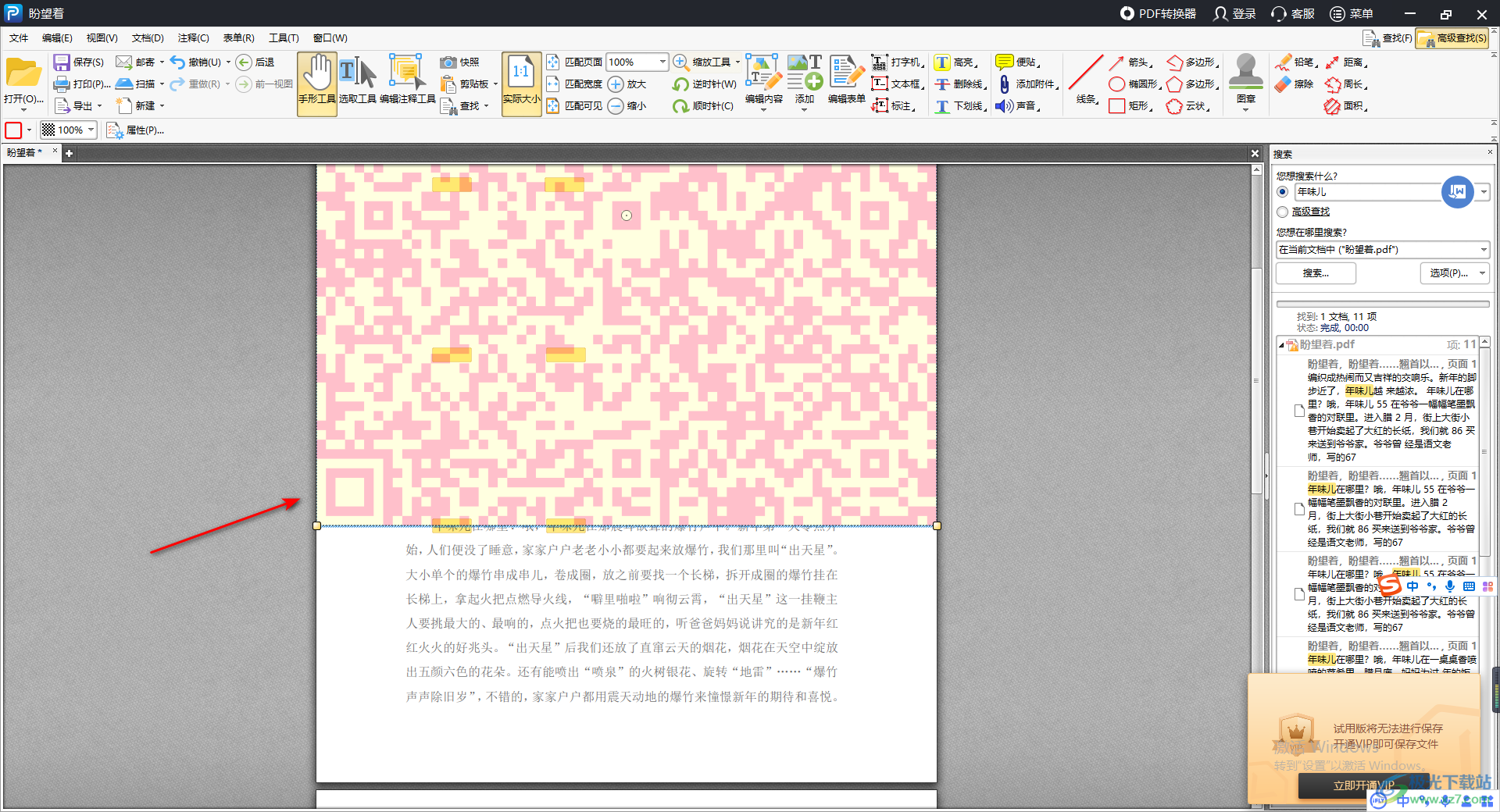Expand the 导出 export dropdown
Image resolution: width=1500 pixels, height=812 pixels.
click(99, 105)
